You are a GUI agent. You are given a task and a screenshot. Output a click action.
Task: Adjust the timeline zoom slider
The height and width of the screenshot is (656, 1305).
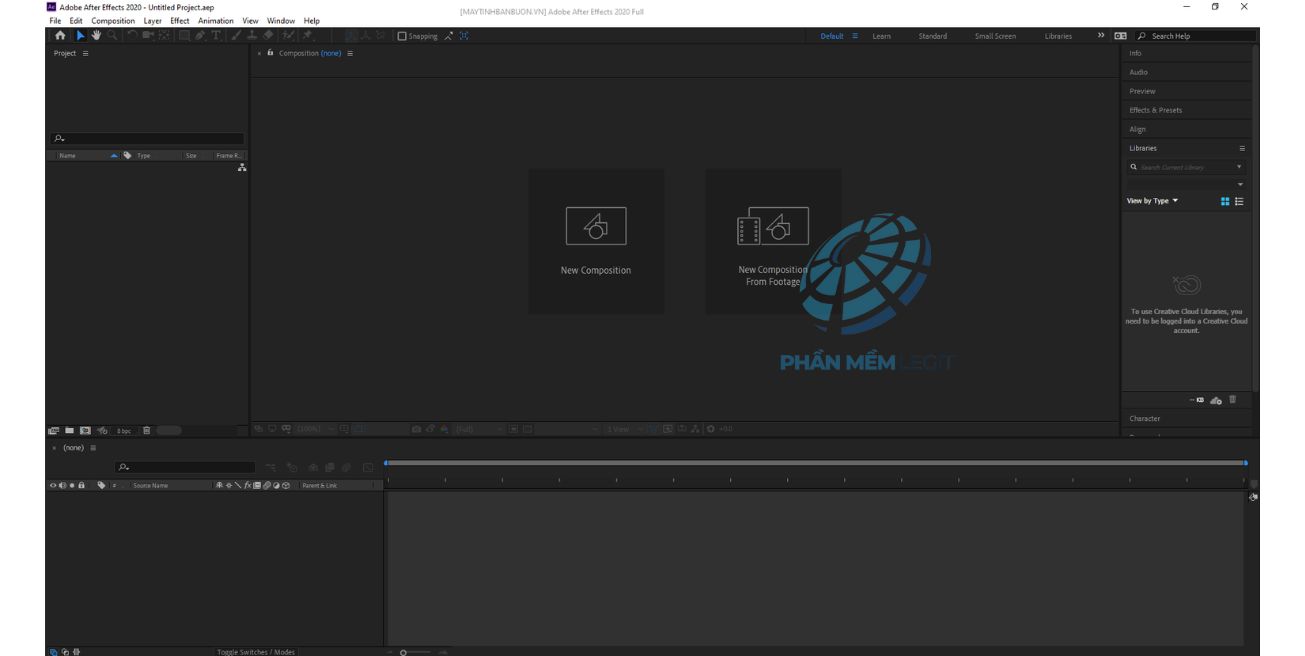click(x=404, y=652)
